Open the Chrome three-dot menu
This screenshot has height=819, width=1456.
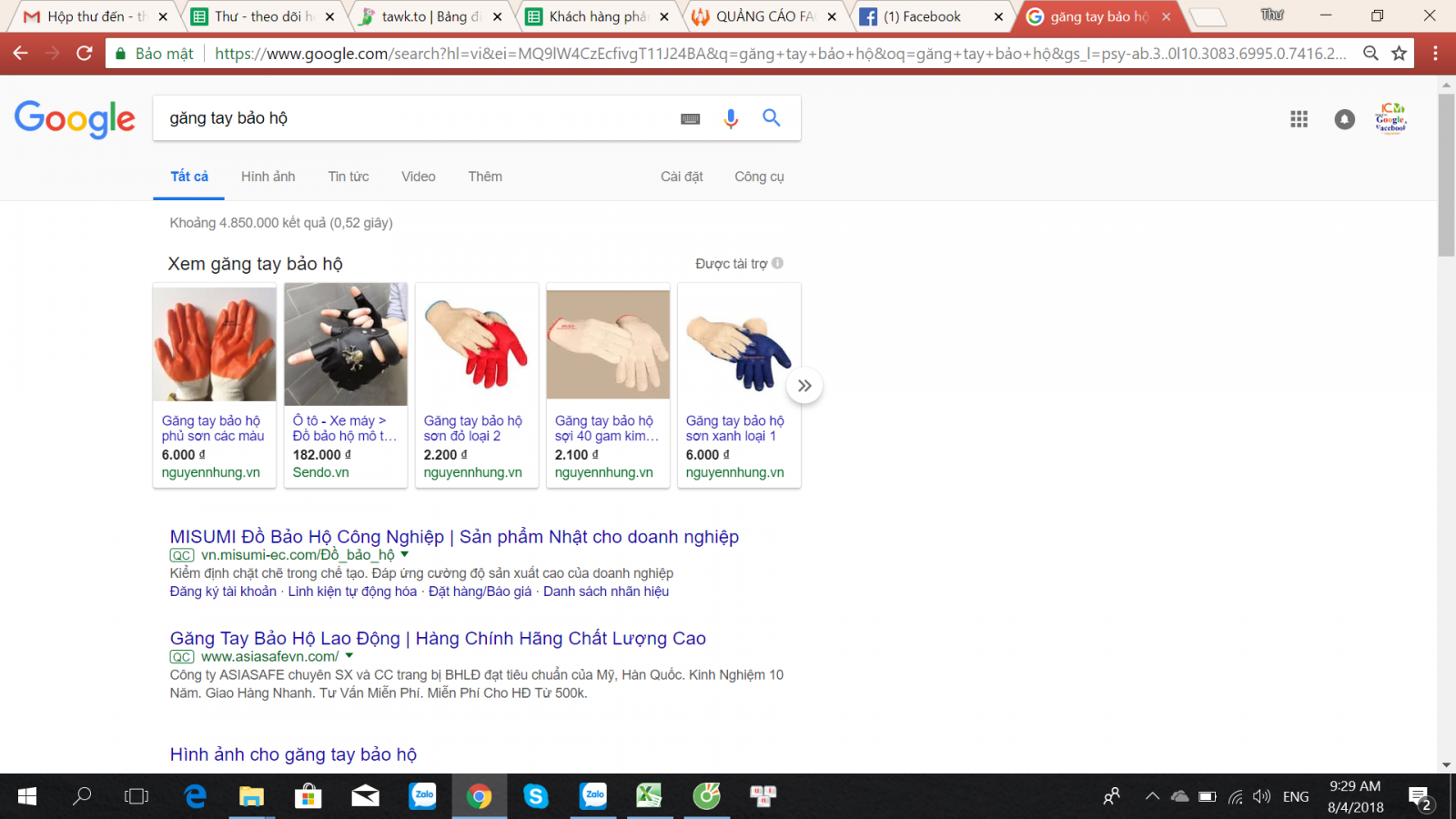coord(1435,54)
